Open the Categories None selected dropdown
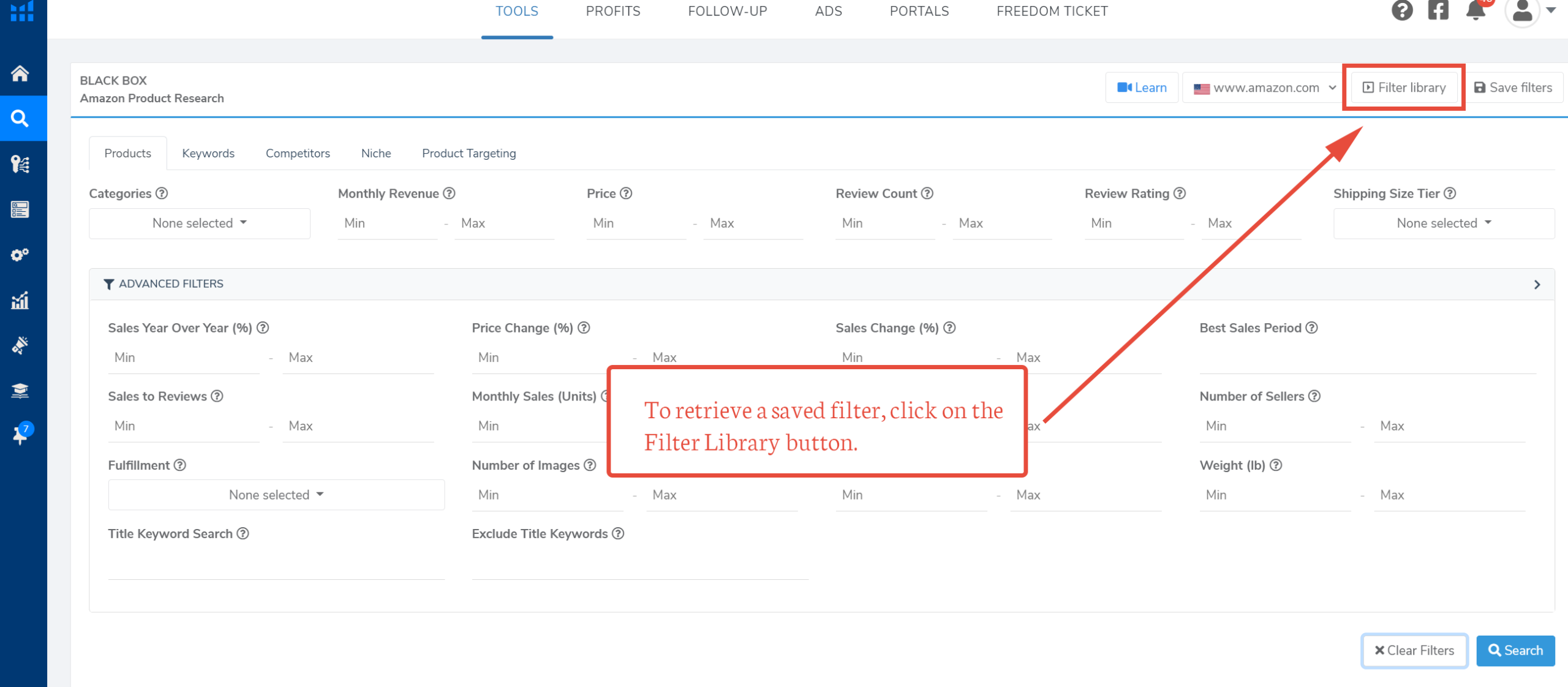 (x=199, y=223)
